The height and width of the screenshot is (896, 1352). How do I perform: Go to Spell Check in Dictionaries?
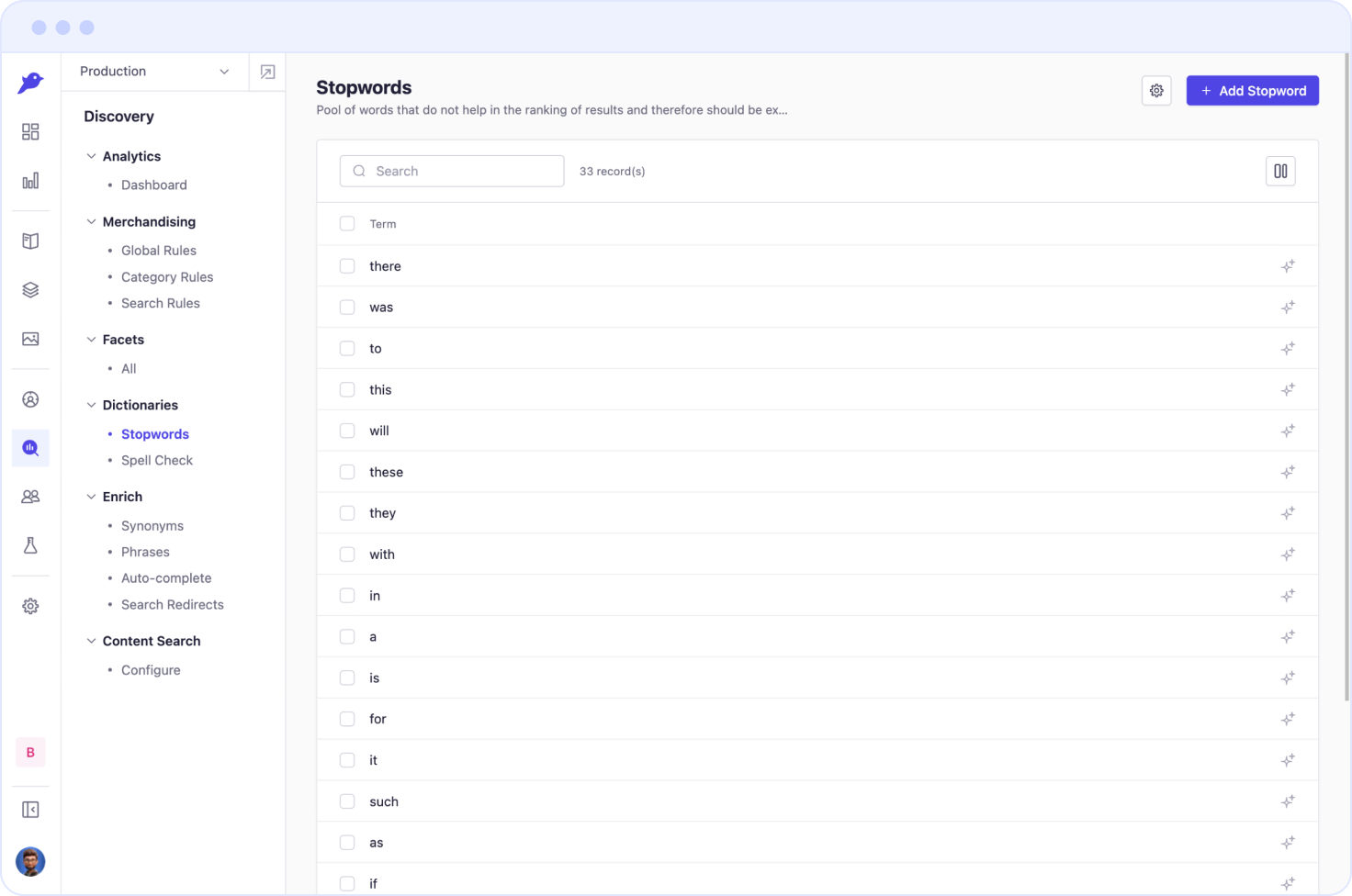[x=157, y=461]
